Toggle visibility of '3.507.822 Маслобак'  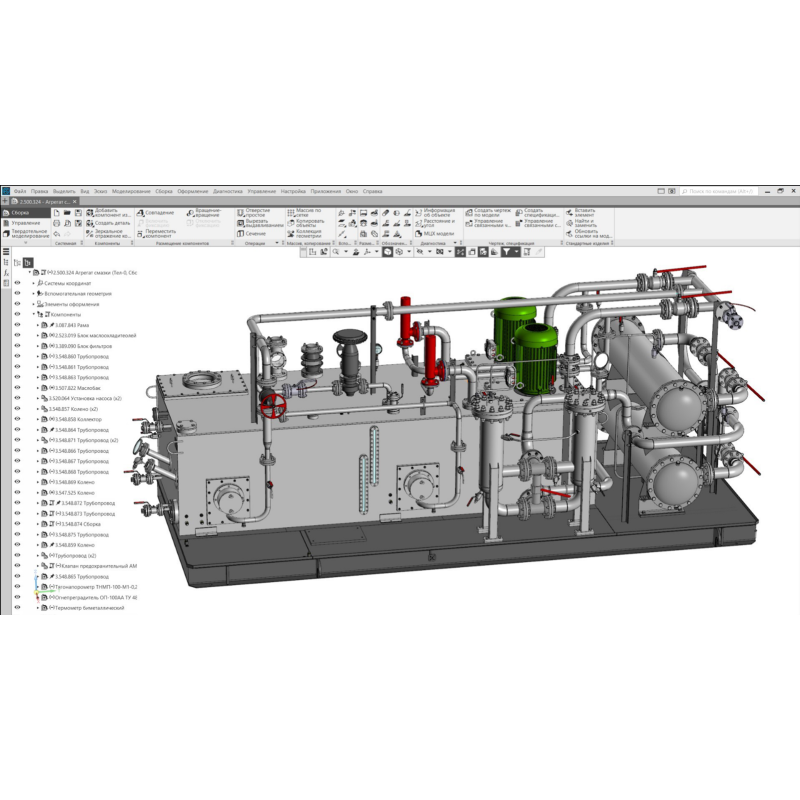(x=17, y=388)
